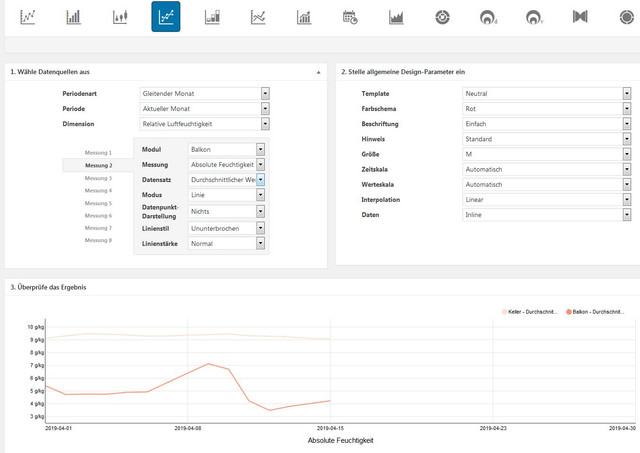Switch to the Messung 3 tab
640x453 pixels.
(x=98, y=178)
